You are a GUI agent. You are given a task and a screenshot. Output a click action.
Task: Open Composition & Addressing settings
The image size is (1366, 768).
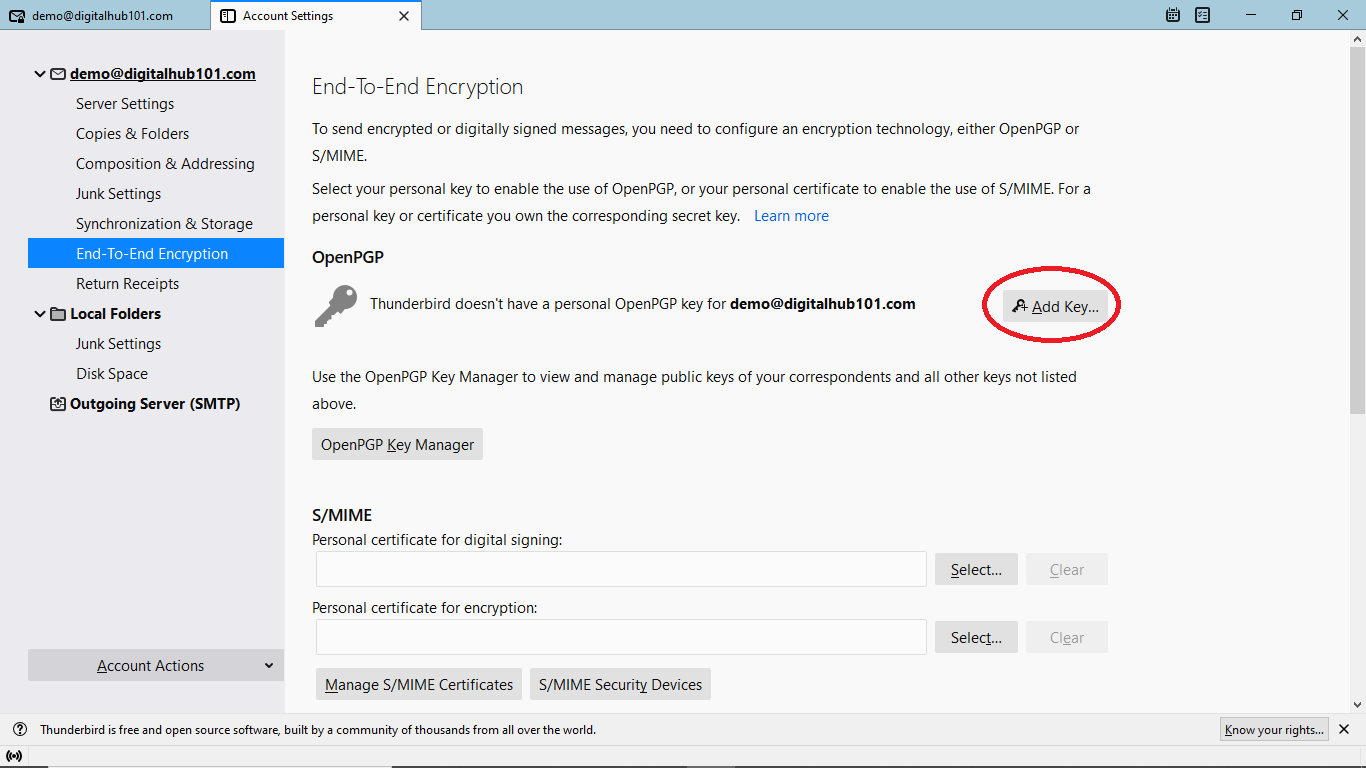(165, 164)
